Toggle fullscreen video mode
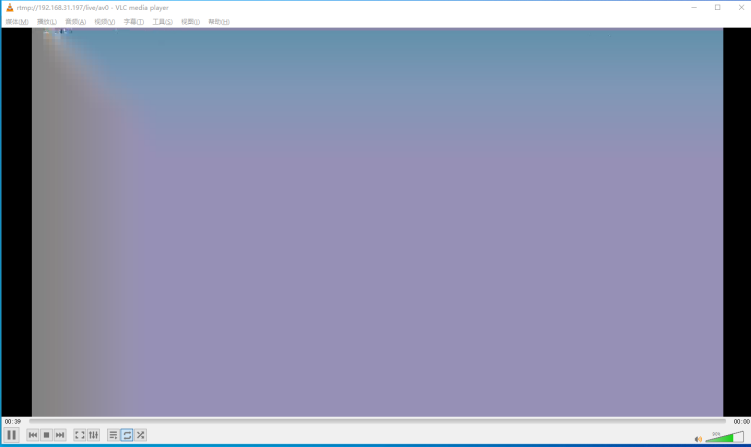 pos(80,435)
